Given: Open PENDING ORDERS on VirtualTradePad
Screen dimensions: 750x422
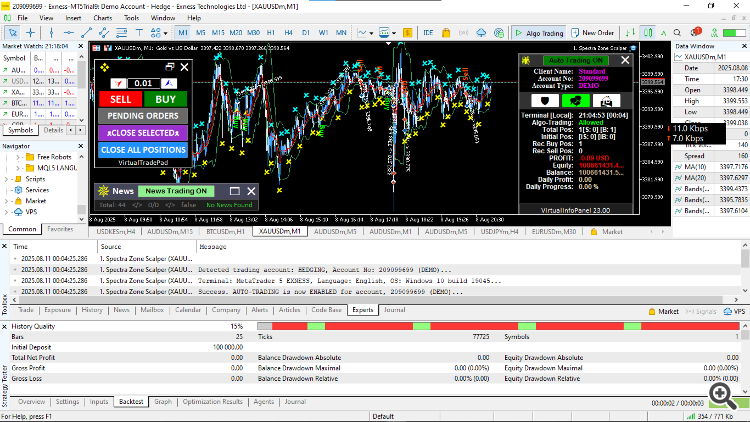Looking at the screenshot, I should pos(143,116).
